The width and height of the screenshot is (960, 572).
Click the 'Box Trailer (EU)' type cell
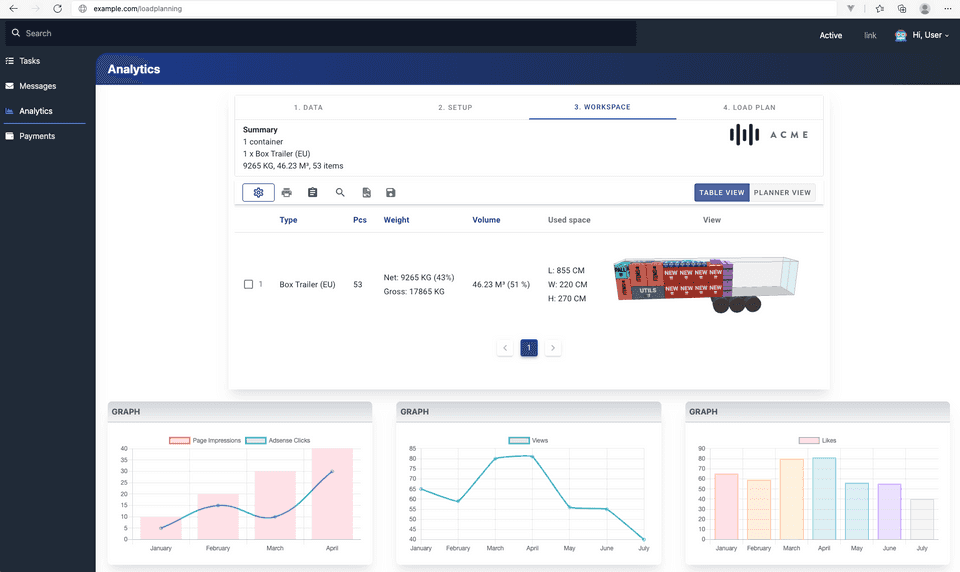click(307, 284)
